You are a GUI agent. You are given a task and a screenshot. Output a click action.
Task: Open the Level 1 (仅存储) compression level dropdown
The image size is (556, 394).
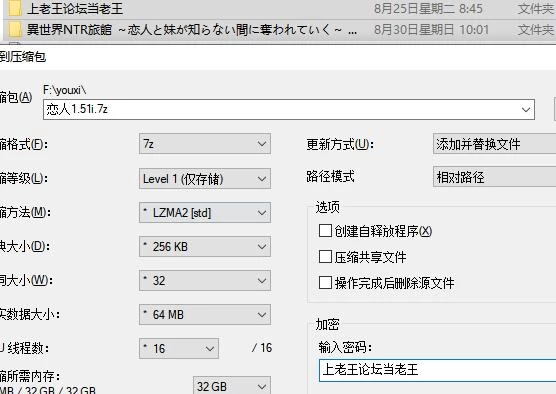pyautogui.click(x=205, y=178)
